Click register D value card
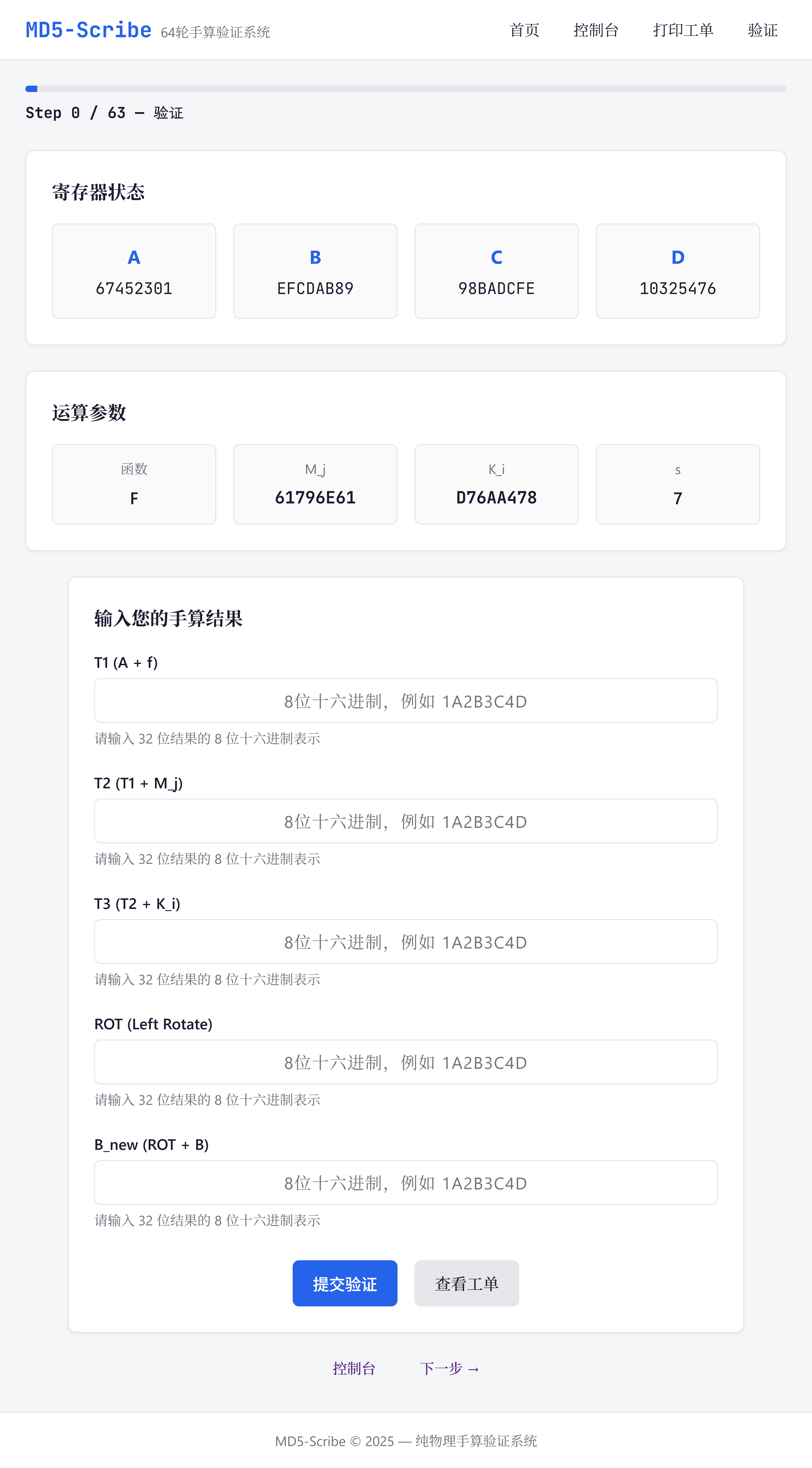 [x=678, y=271]
